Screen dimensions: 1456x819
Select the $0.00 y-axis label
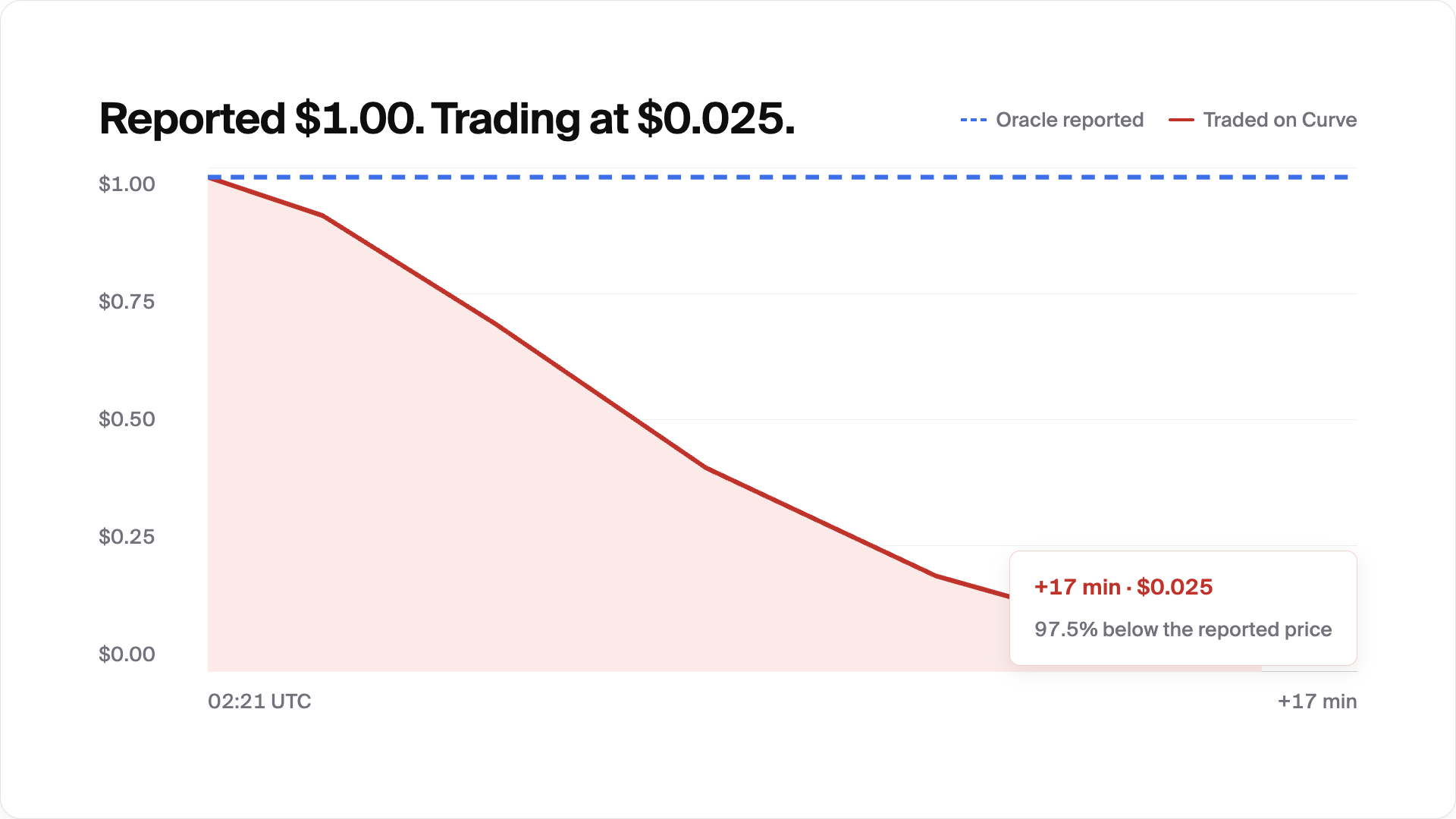point(127,654)
